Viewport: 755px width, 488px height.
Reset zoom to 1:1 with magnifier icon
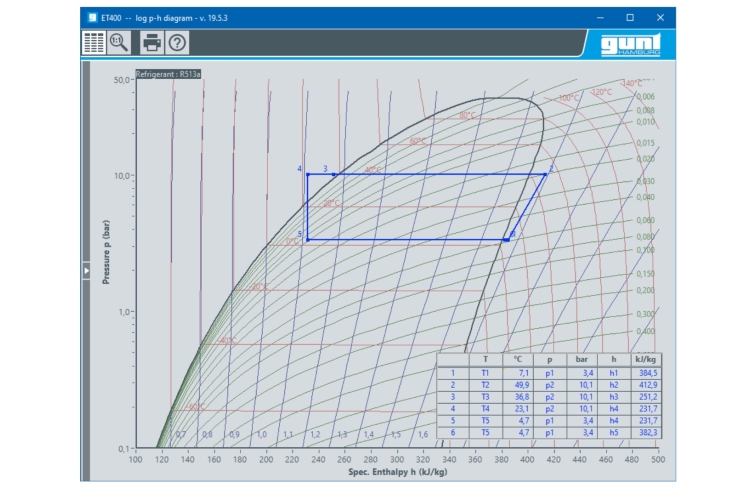tap(118, 42)
